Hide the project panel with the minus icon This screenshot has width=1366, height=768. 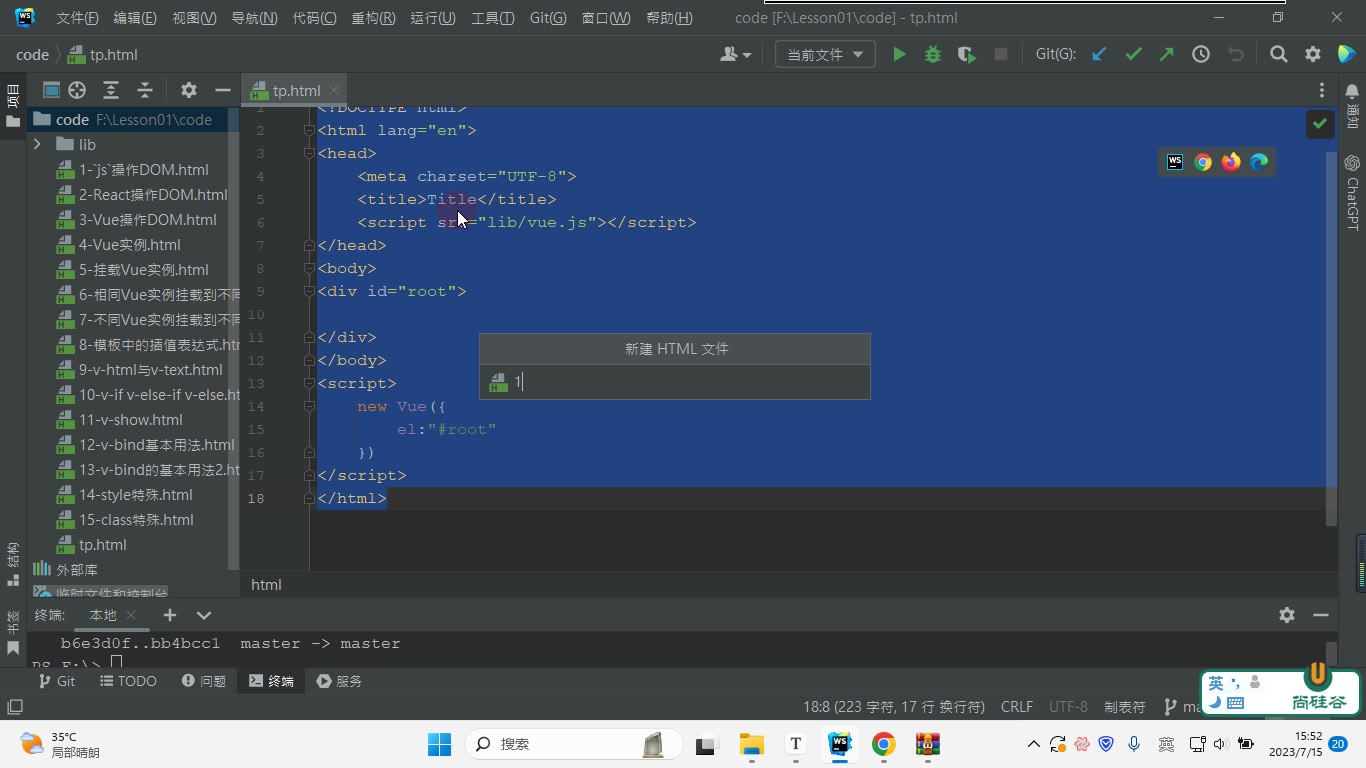coord(223,90)
